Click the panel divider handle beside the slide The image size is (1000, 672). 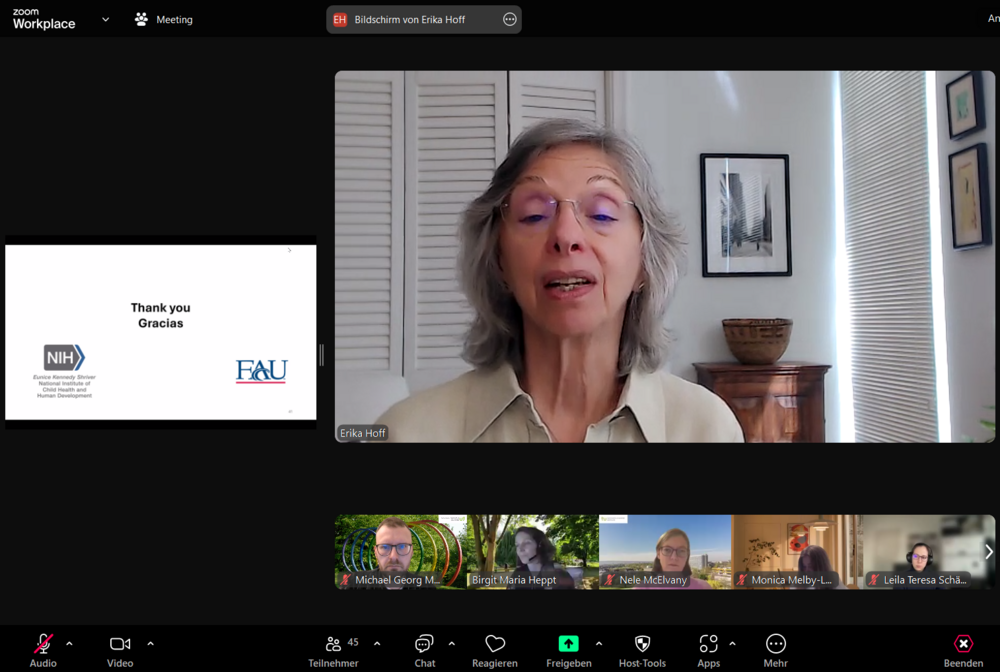pos(321,355)
